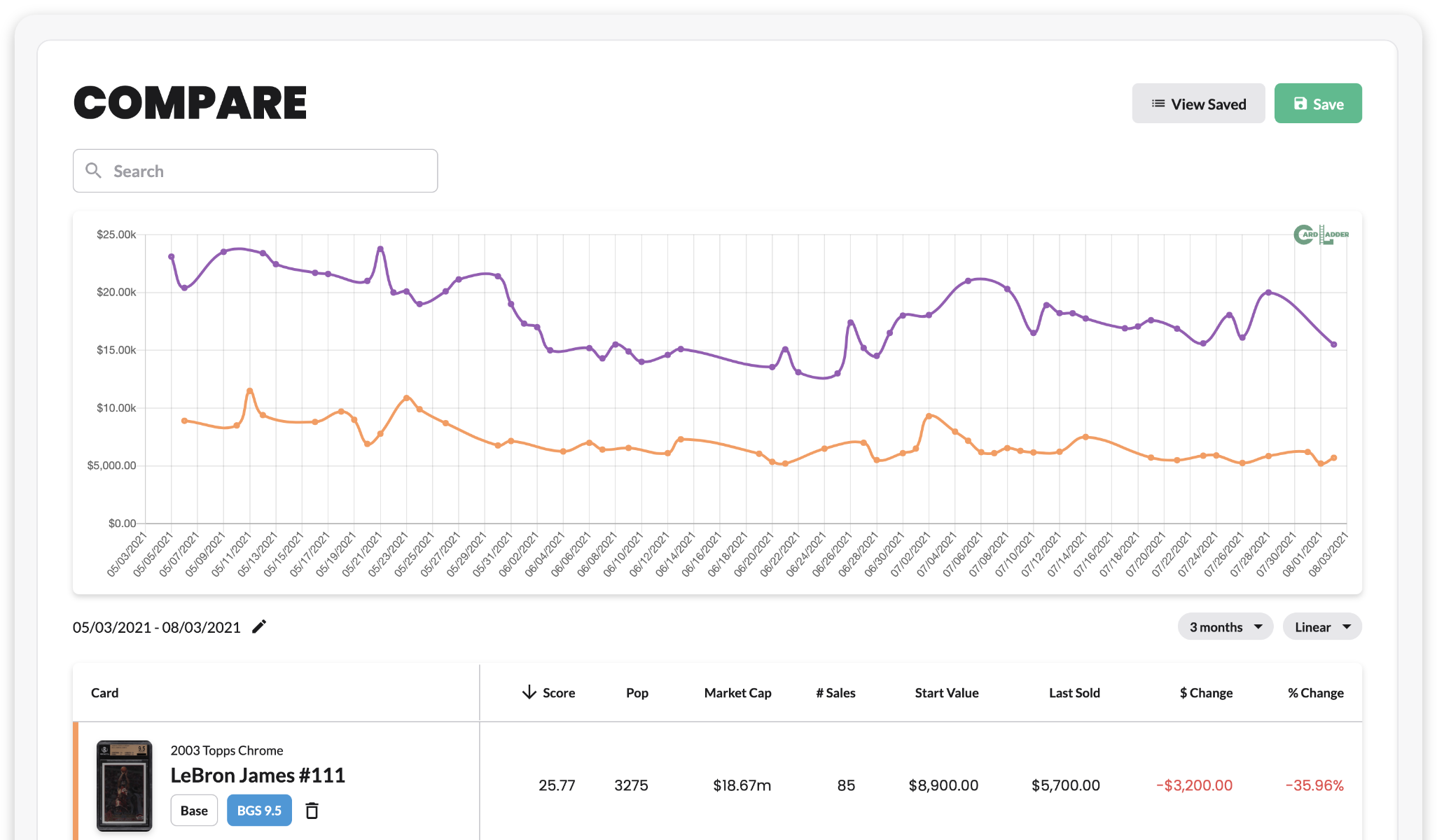The width and height of the screenshot is (1437, 840).
Task: Click the last purple data point on chart
Action: click(x=1334, y=344)
